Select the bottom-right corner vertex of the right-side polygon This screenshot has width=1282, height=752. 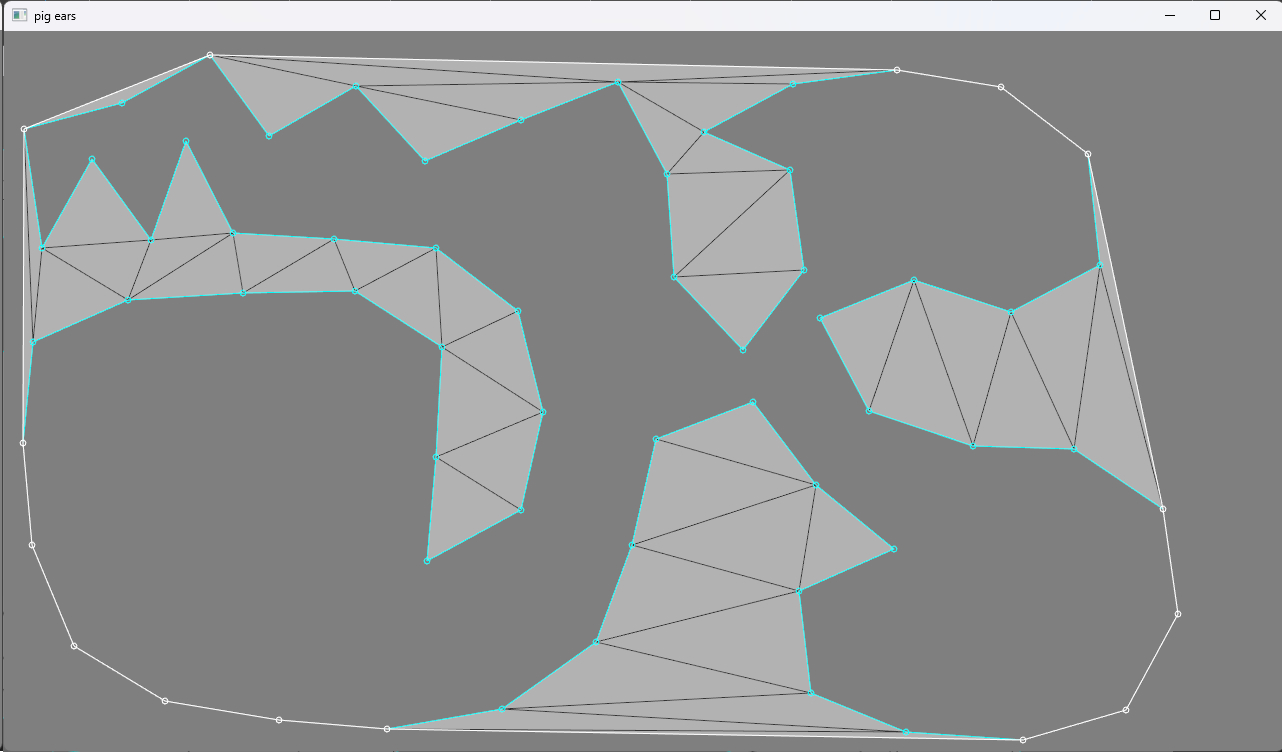(x=1162, y=509)
